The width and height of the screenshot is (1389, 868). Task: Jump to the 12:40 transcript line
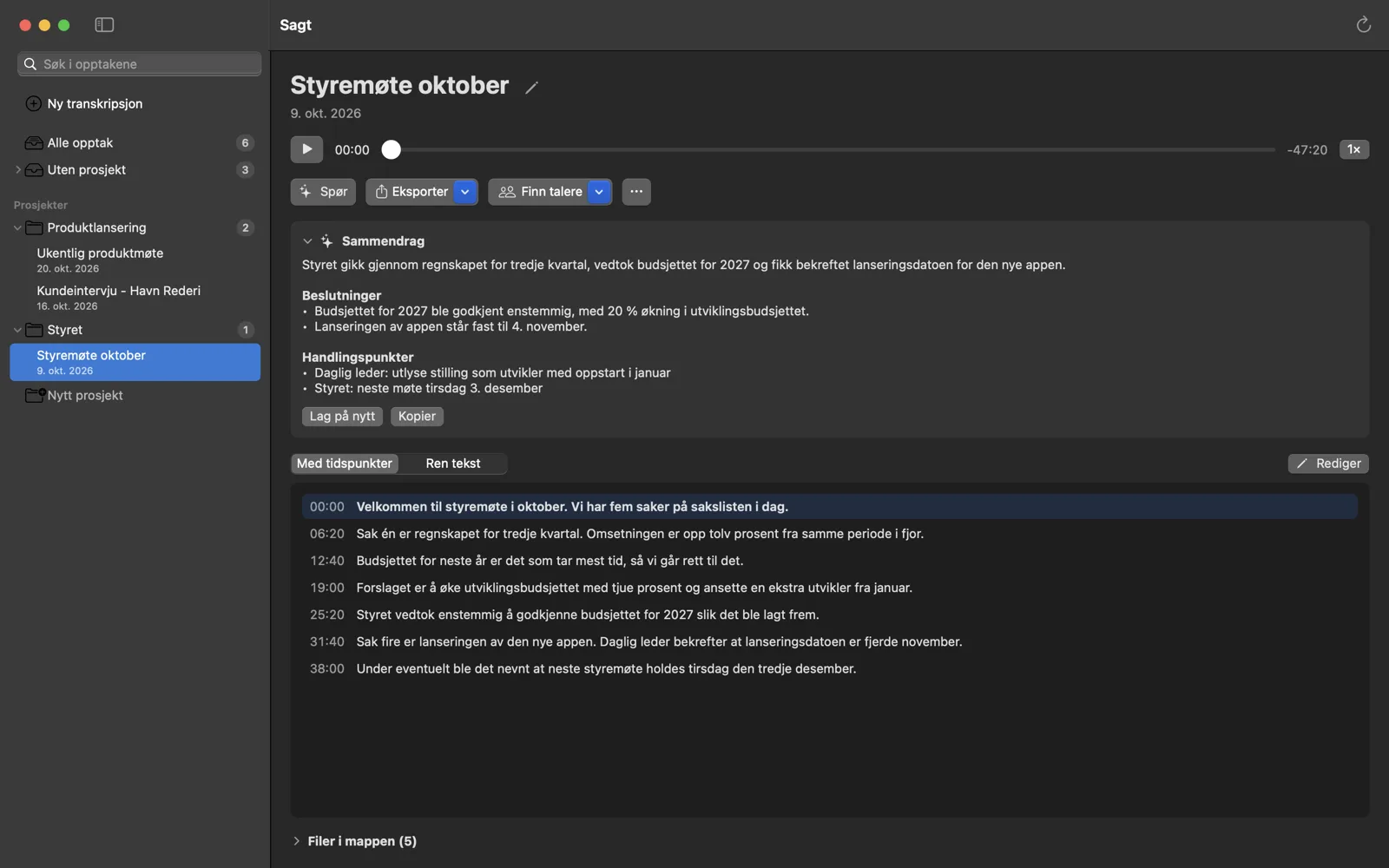(829, 561)
